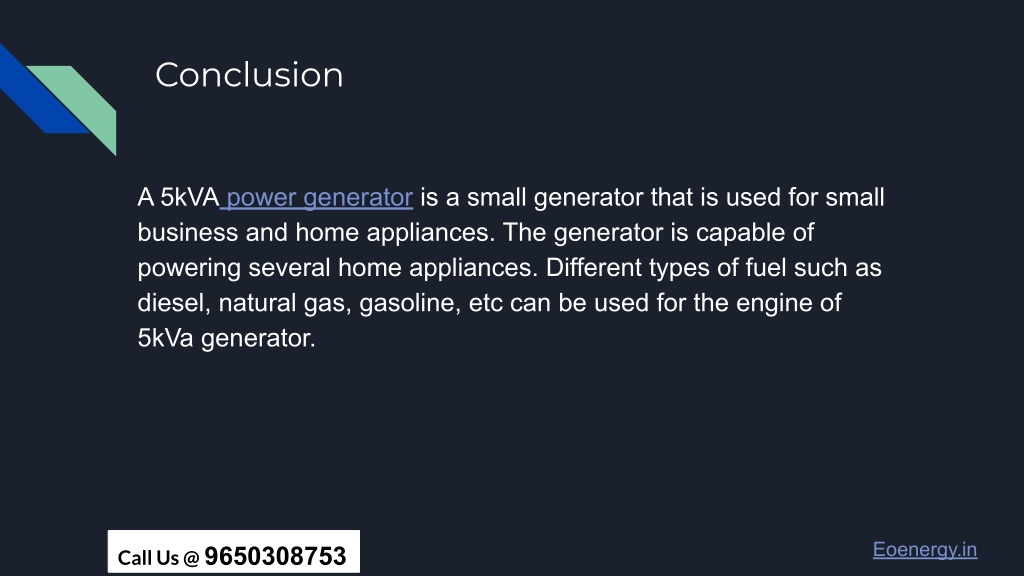Viewport: 1024px width, 576px height.
Task: Click the closing words 5kVa generator.
Action: (x=227, y=338)
